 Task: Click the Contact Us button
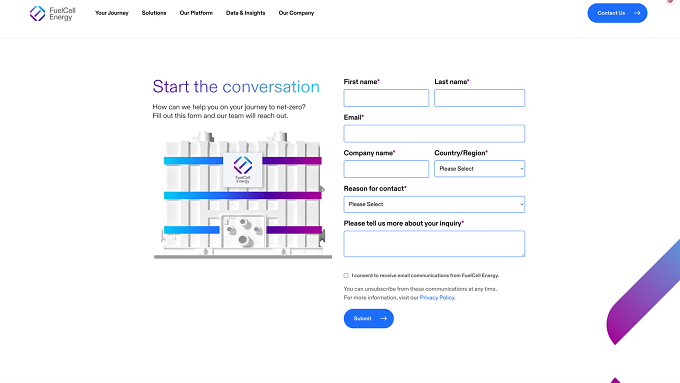[617, 13]
